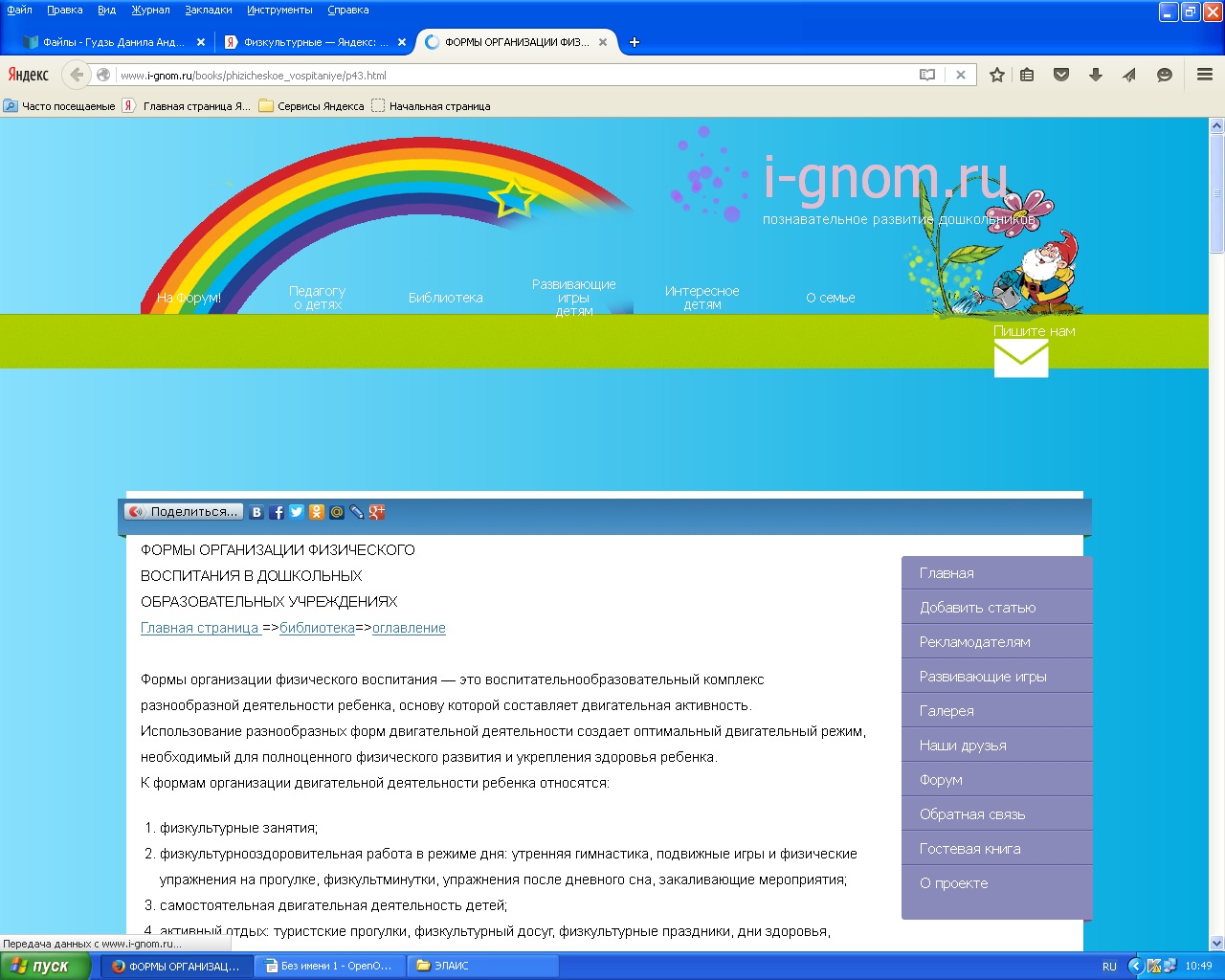This screenshot has width=1225, height=980.
Task: Open the downloads arrow panel
Action: 1096,75
